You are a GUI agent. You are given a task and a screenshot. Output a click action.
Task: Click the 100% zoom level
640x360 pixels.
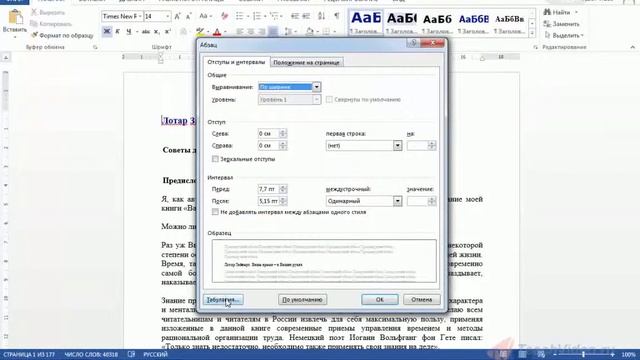pos(629,354)
